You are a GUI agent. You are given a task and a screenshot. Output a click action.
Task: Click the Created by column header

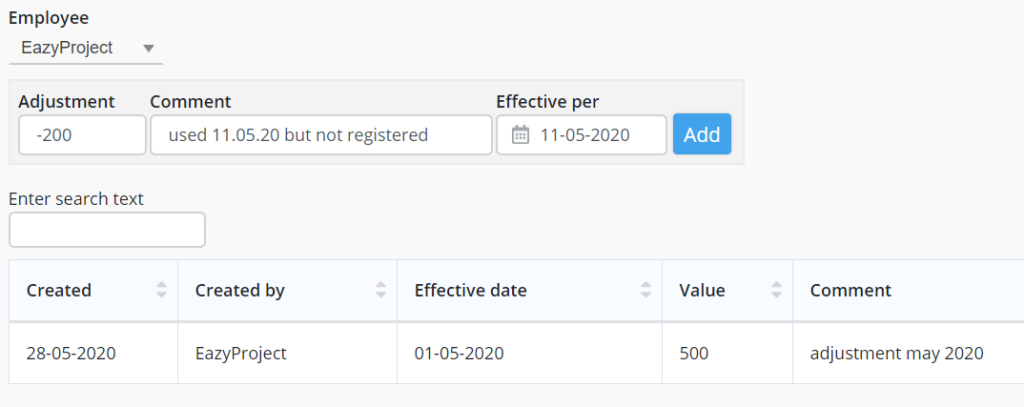pyautogui.click(x=287, y=291)
